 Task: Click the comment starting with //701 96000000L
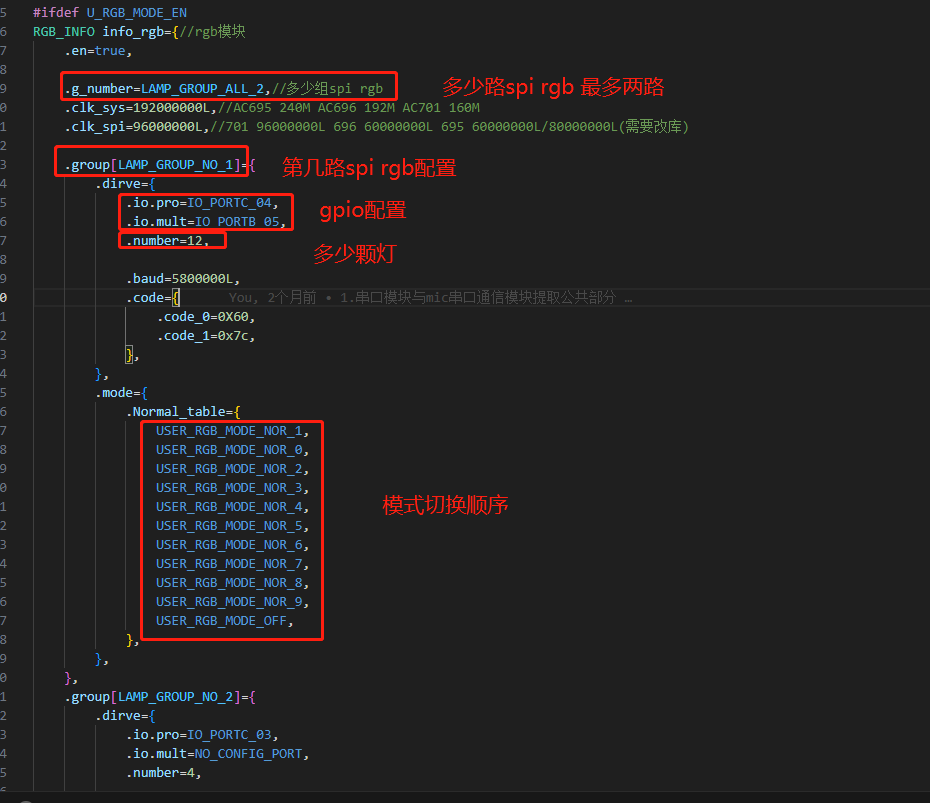click(x=450, y=127)
